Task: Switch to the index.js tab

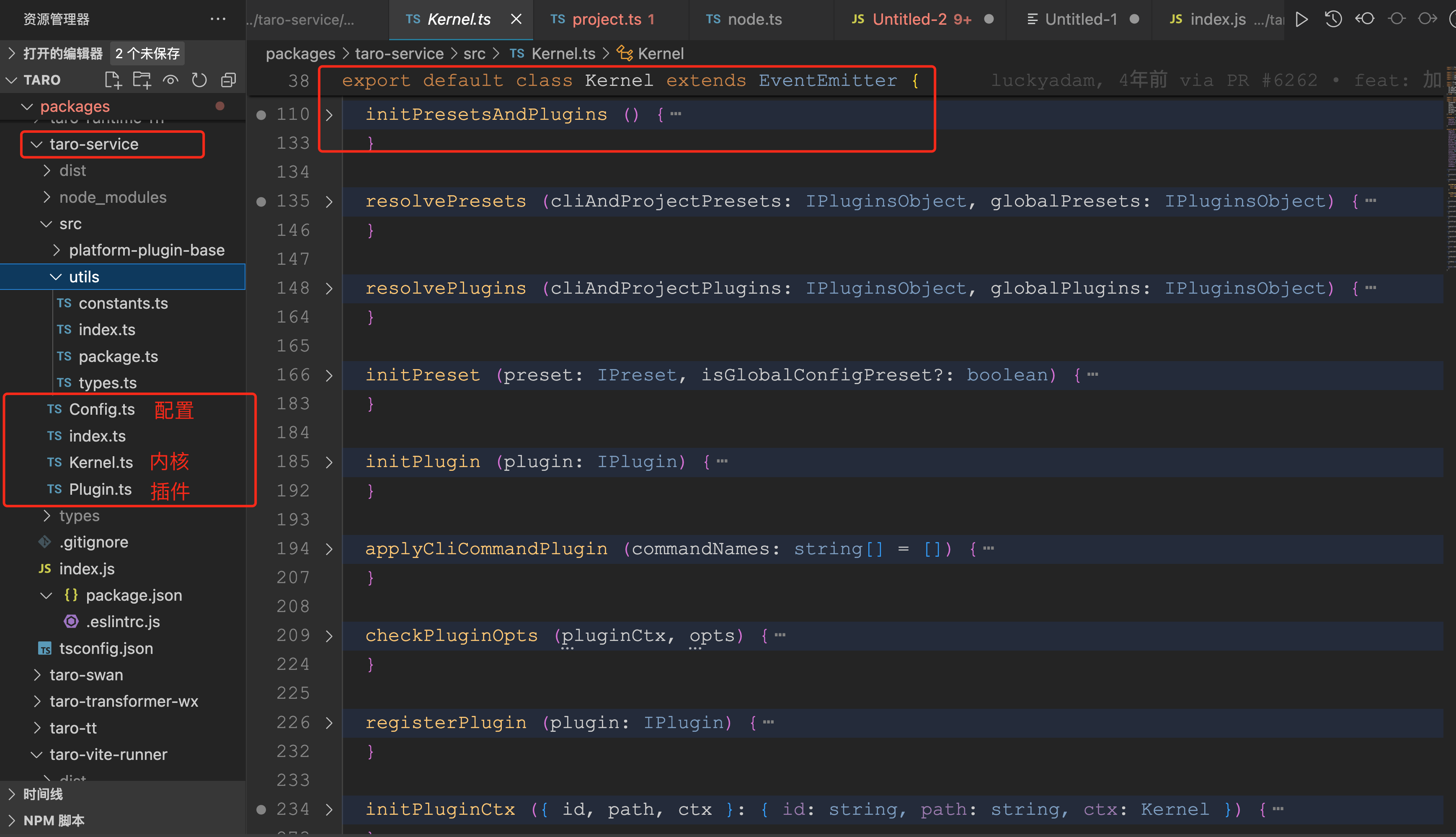Action: [x=1218, y=20]
